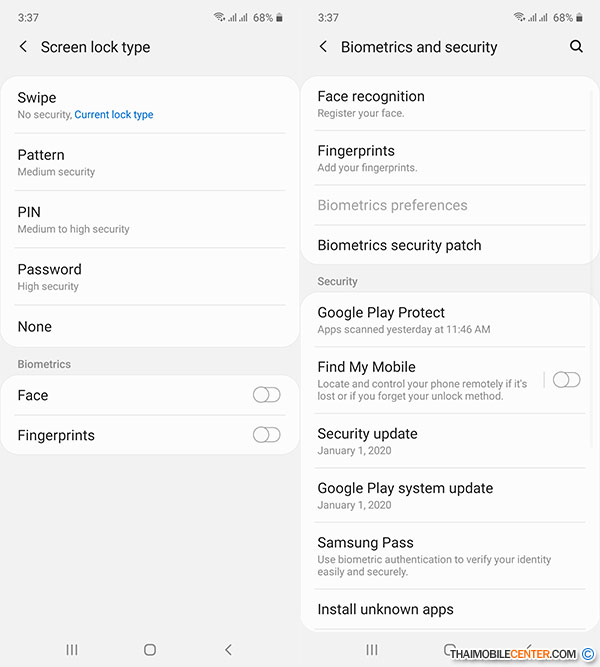Go back from Screen lock type
Screen dimensions: 600x667
[24, 46]
